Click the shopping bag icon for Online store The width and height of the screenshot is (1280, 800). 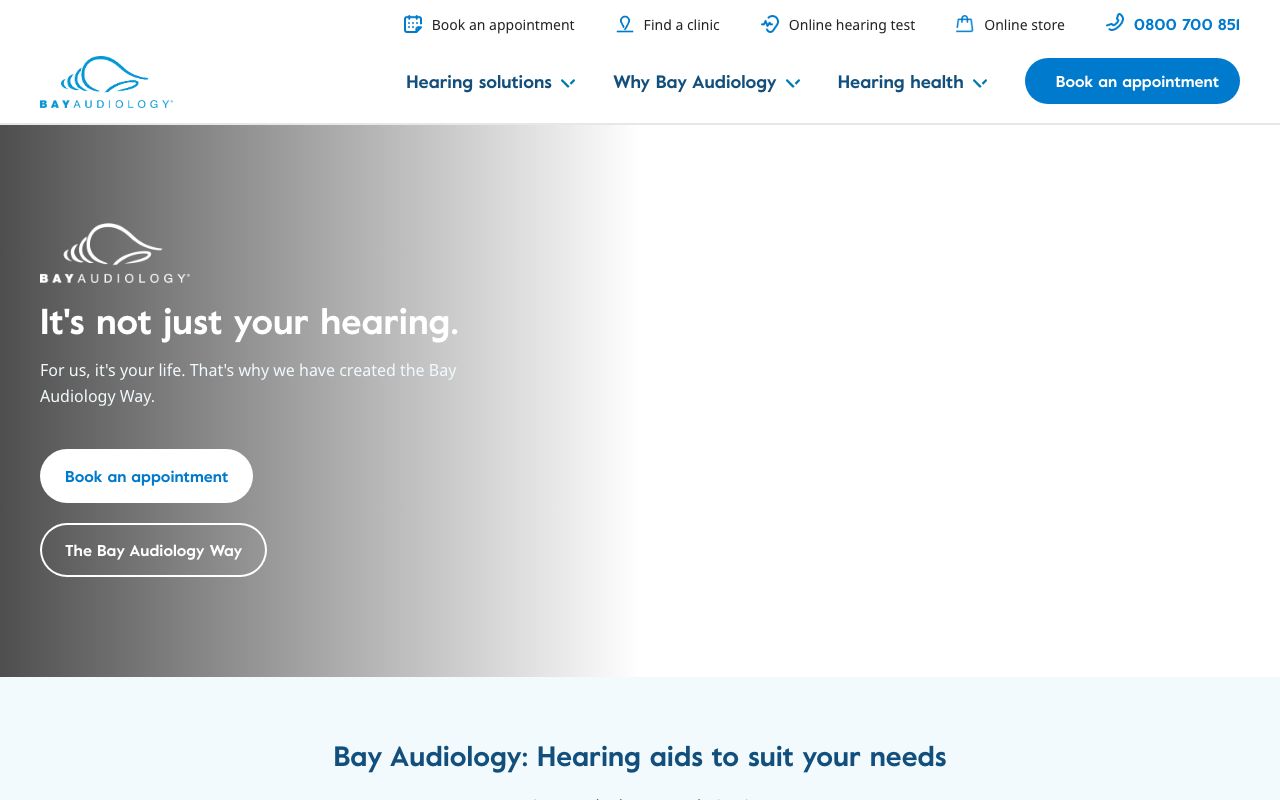[x=964, y=24]
